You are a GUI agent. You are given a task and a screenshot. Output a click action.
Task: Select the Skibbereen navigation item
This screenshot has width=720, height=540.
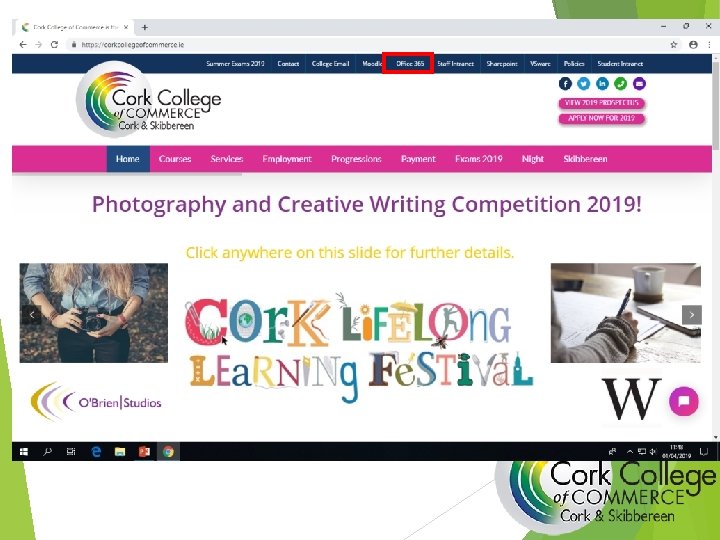[585, 159]
